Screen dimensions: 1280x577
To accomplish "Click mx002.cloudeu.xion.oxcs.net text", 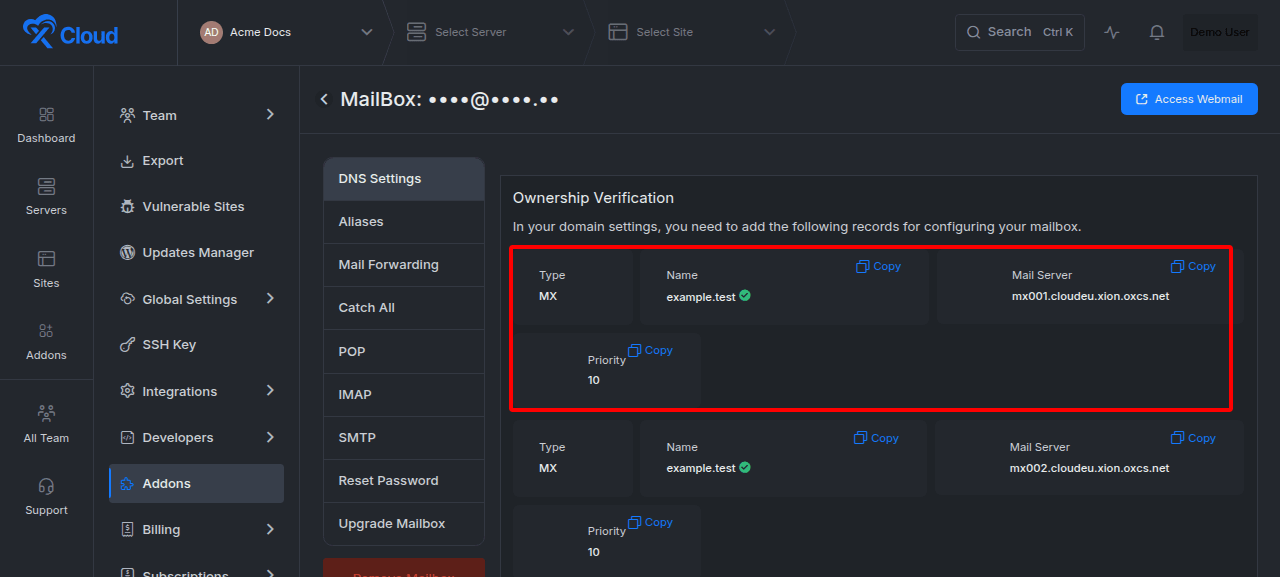I will click(1089, 468).
